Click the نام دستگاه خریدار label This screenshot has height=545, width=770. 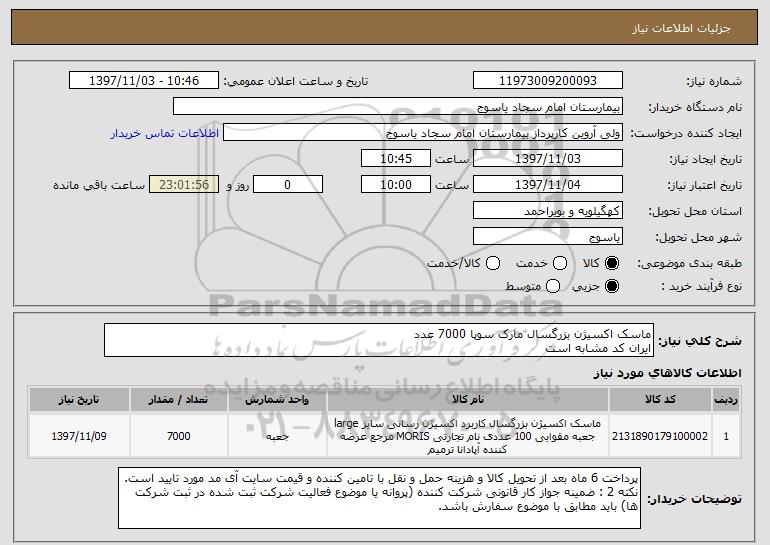click(695, 107)
